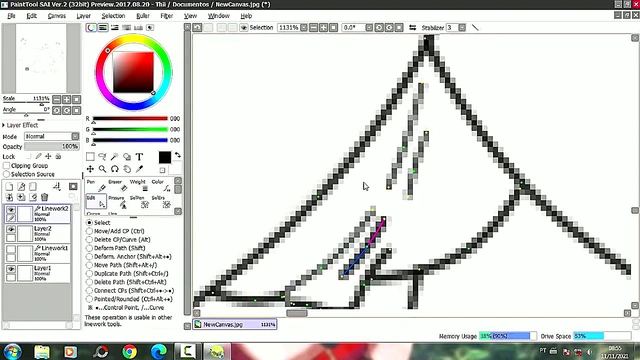
Task: Open the Selection menu
Action: click(x=113, y=16)
